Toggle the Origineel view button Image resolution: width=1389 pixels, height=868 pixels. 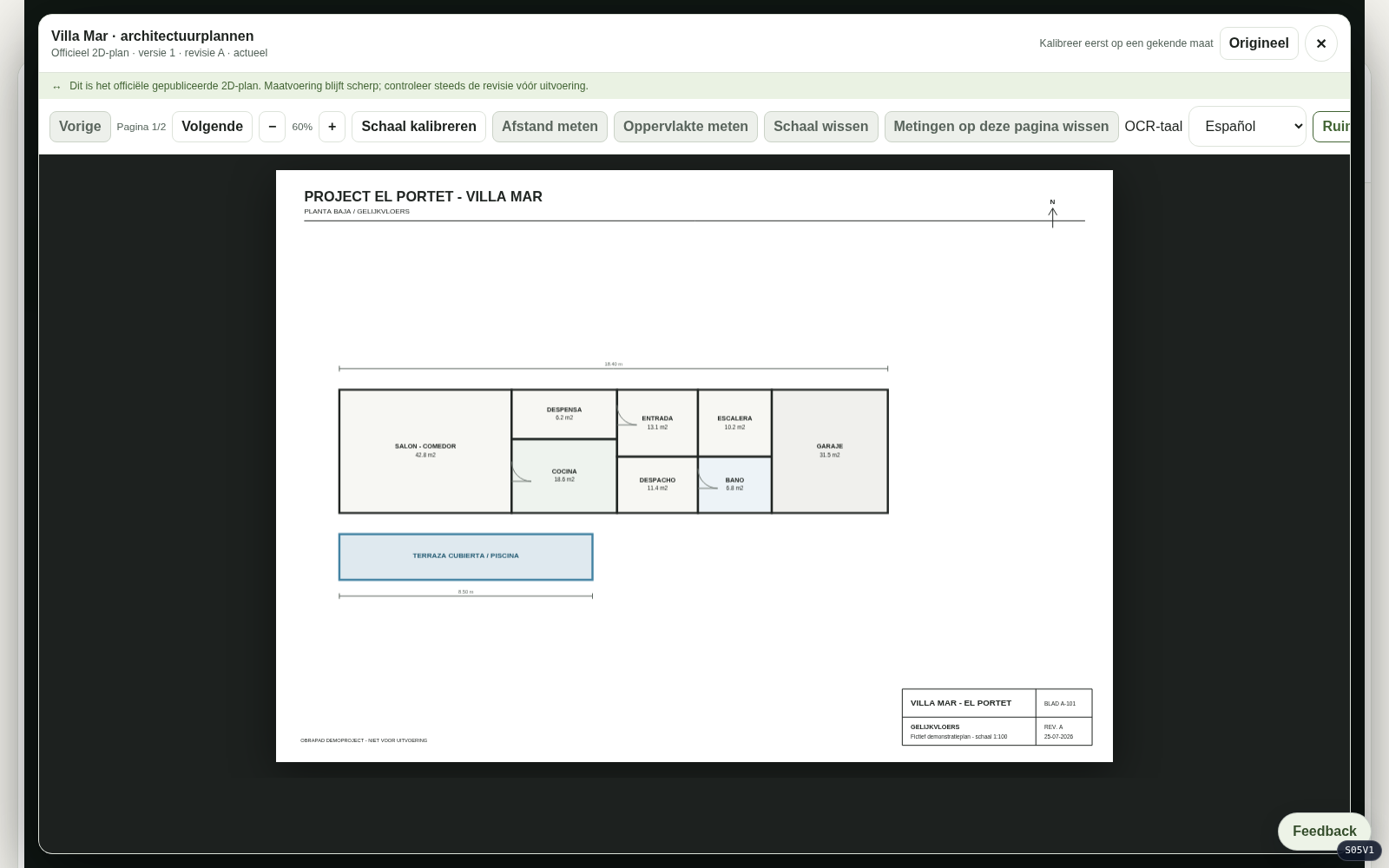tap(1259, 43)
